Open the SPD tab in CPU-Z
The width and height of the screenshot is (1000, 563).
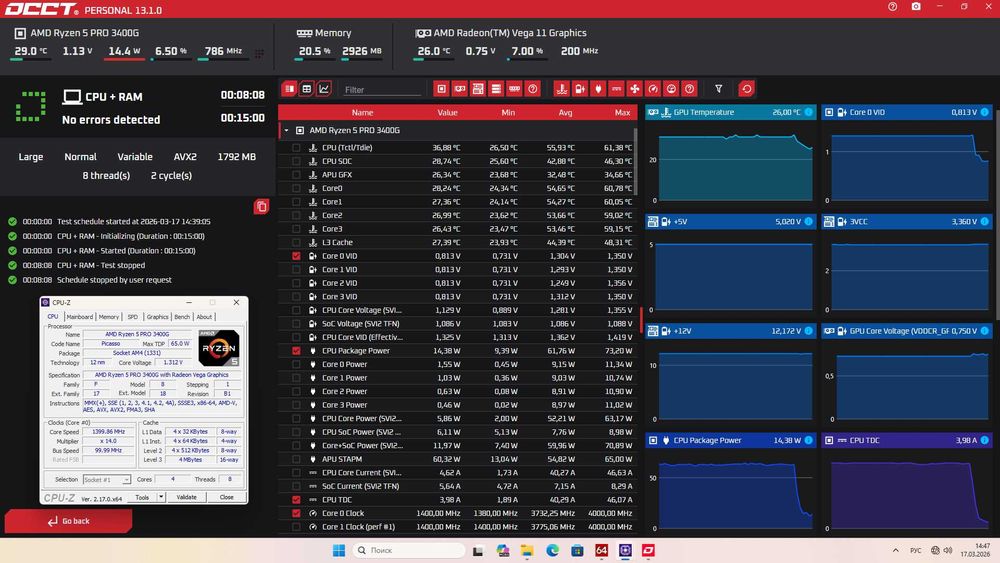[133, 317]
